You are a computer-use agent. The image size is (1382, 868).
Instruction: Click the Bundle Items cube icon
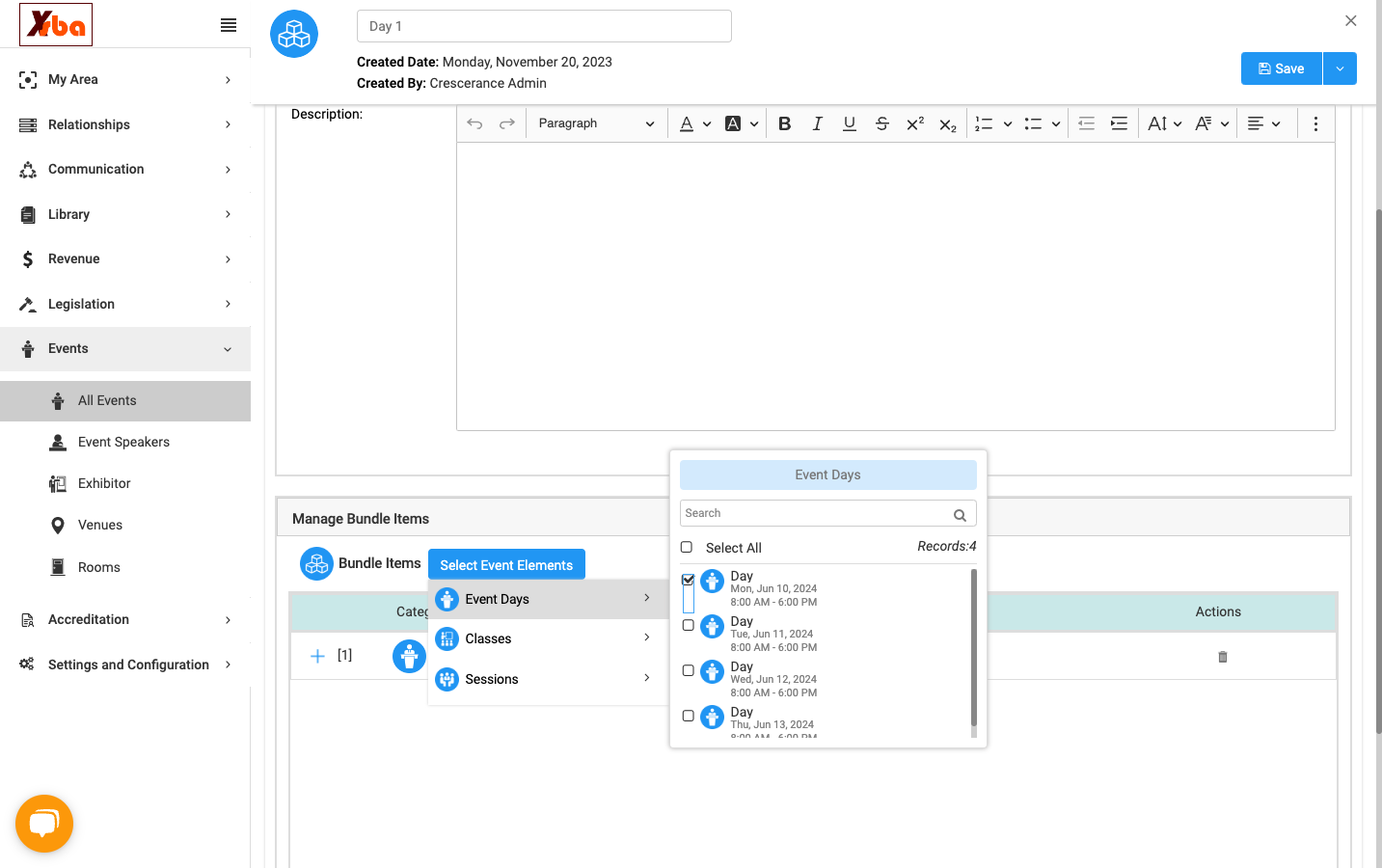tap(316, 563)
